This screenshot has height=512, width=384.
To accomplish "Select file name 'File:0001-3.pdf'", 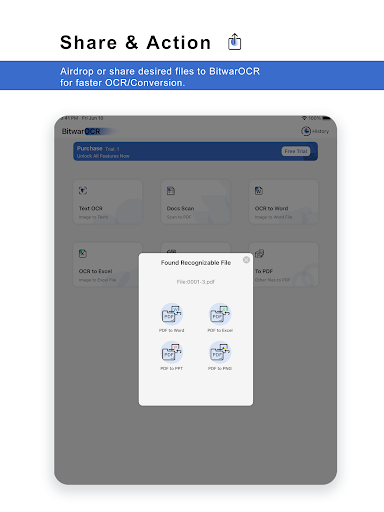I will pos(196,282).
